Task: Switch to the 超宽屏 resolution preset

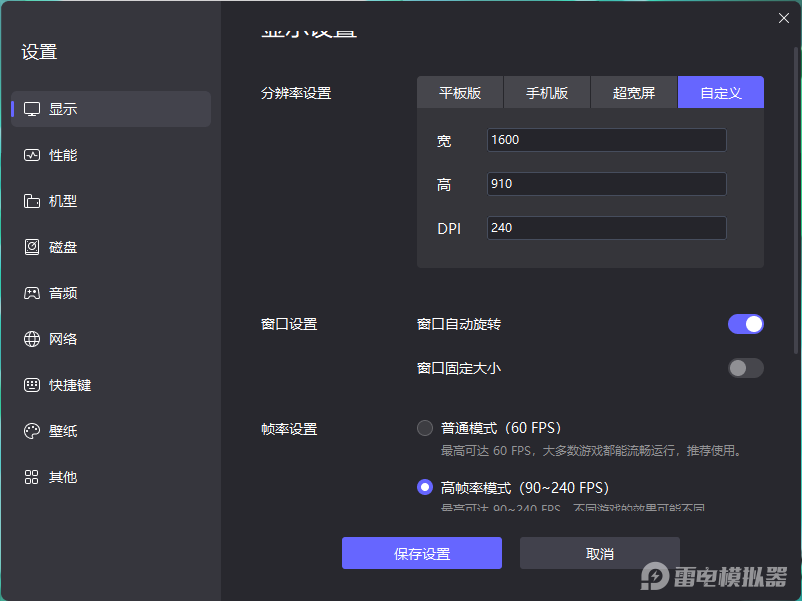Action: tap(633, 92)
